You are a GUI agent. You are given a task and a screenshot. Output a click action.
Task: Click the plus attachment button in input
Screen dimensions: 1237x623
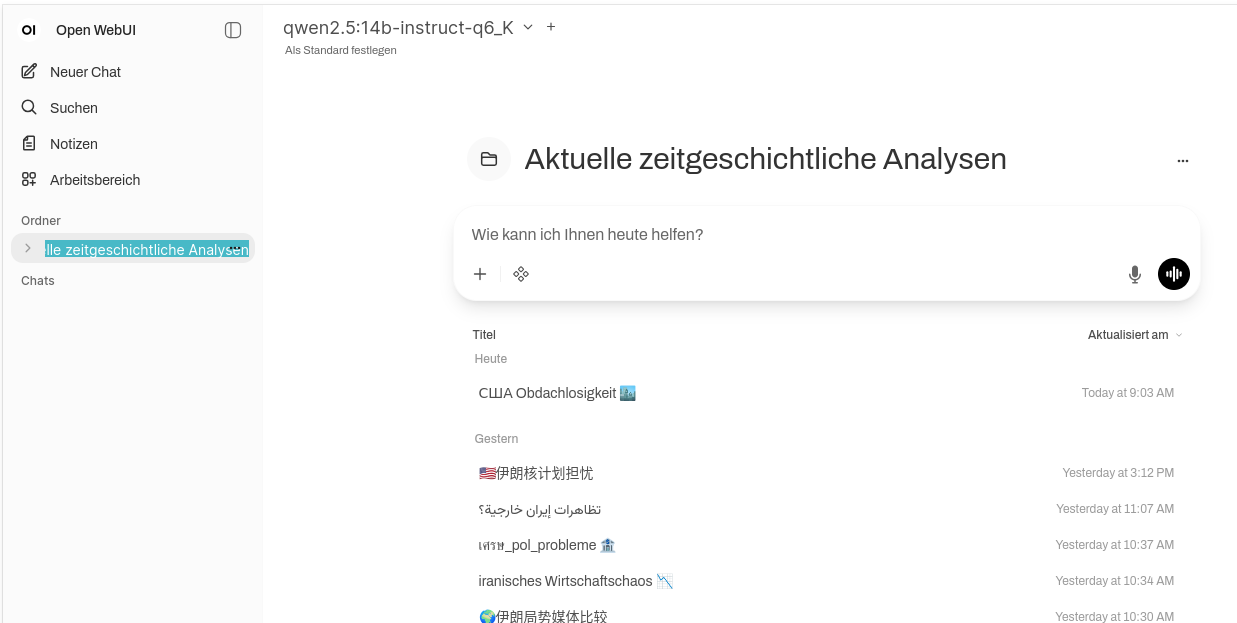pos(480,274)
